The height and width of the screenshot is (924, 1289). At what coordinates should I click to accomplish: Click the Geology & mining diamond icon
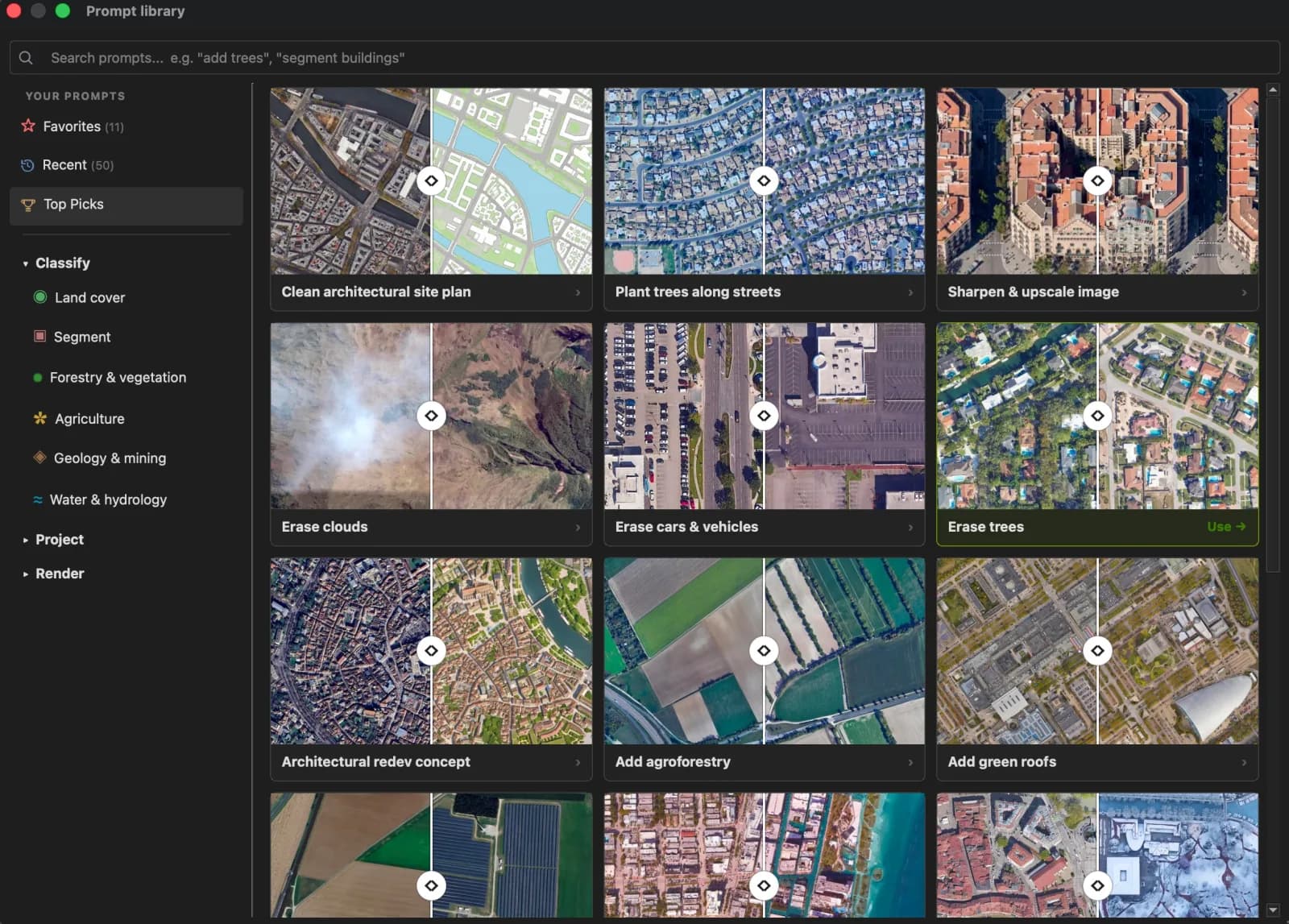click(x=39, y=457)
